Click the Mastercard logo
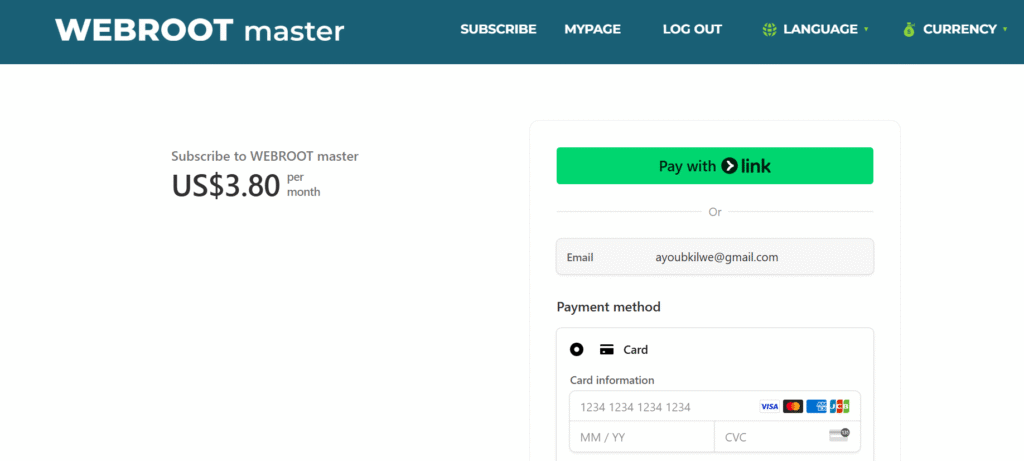The width and height of the screenshot is (1024, 461). pos(793,406)
